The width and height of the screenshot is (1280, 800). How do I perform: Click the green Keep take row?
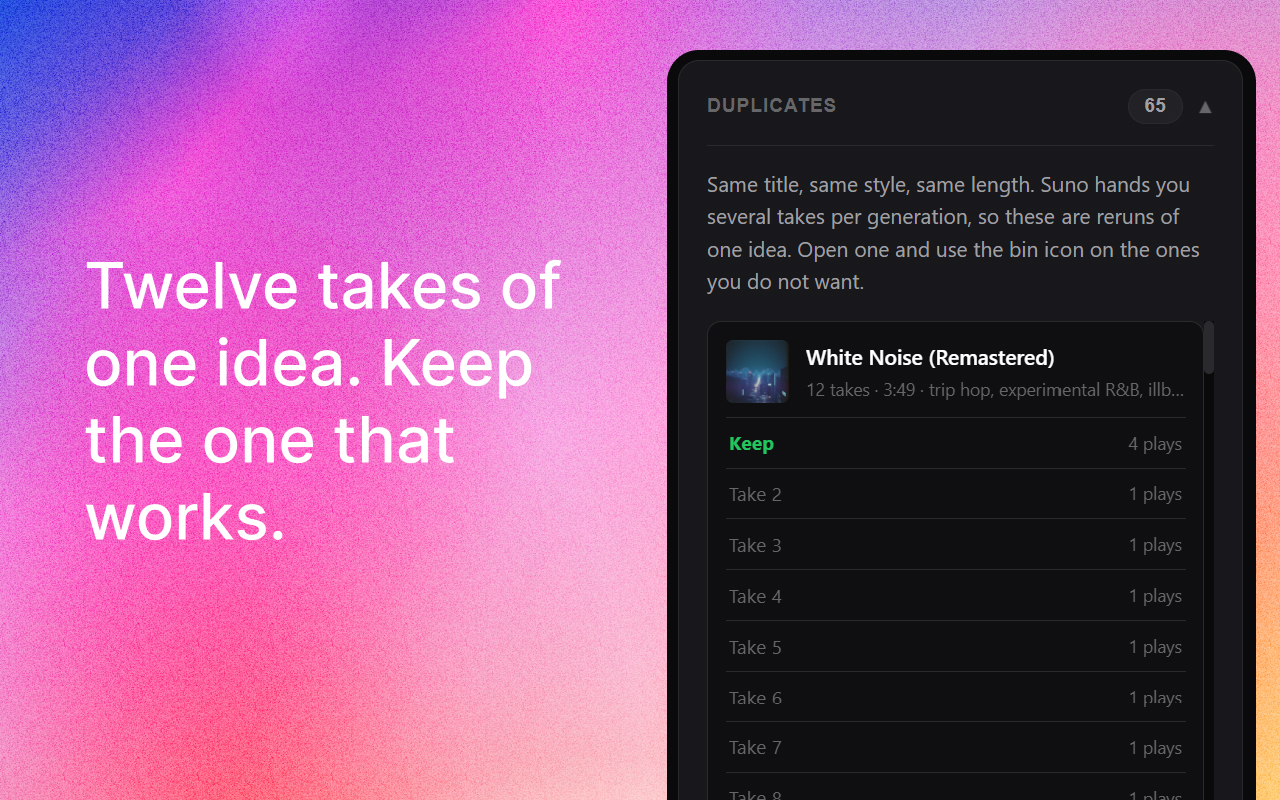[x=956, y=443]
